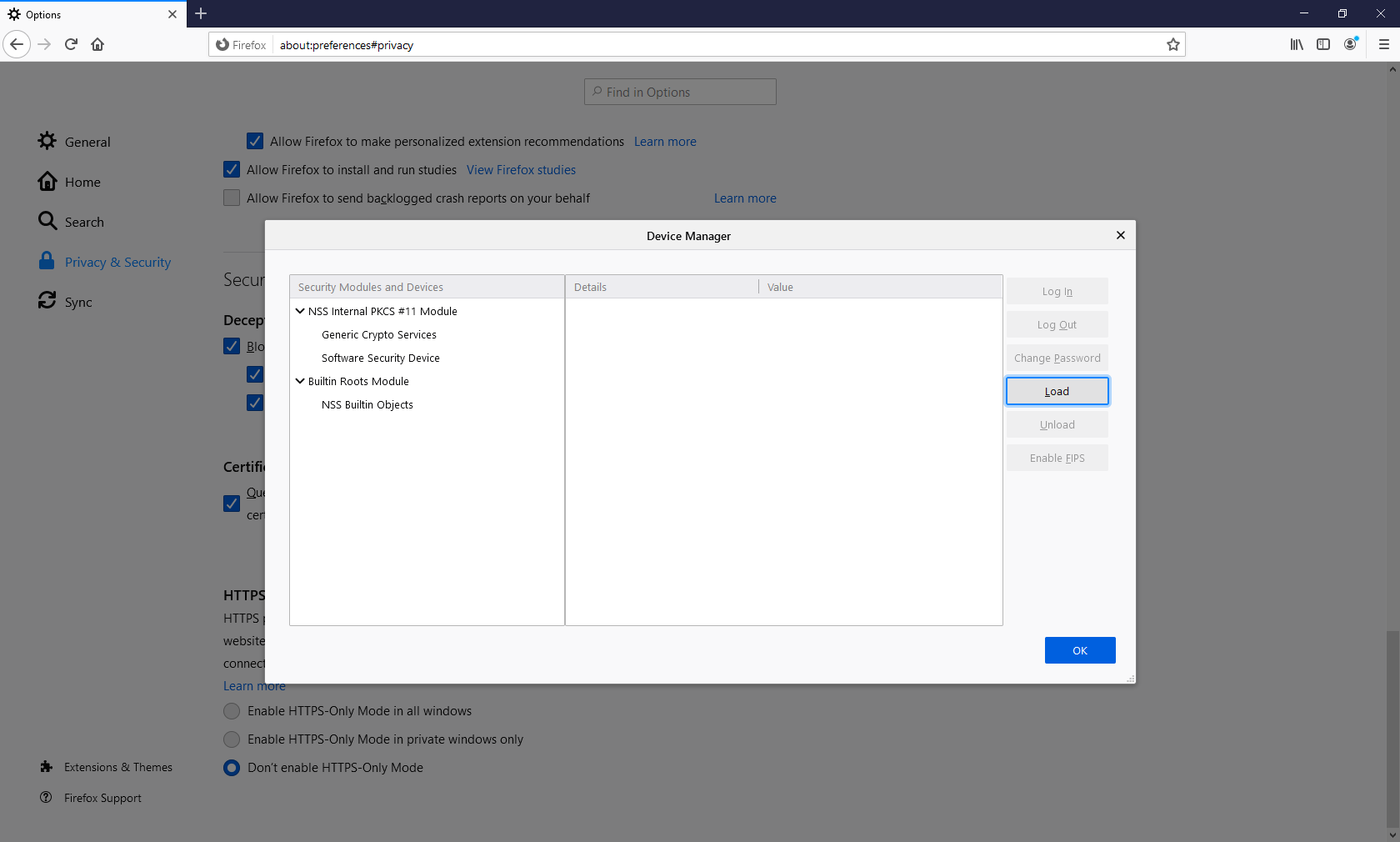Open the Library icon in toolbar
Image resolution: width=1400 pixels, height=842 pixels.
[x=1297, y=44]
